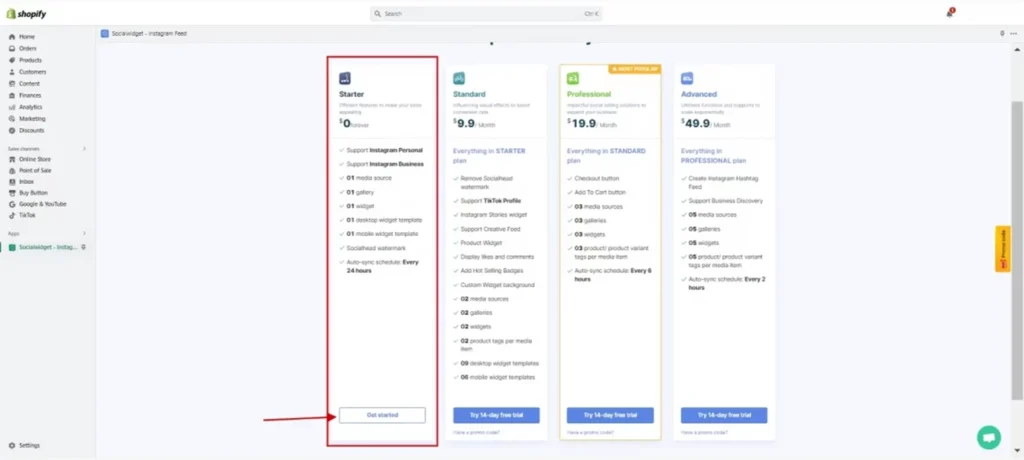Image resolution: width=1024 pixels, height=460 pixels.
Task: Click the 'Professional' plan title
Action: pyautogui.click(x=589, y=94)
